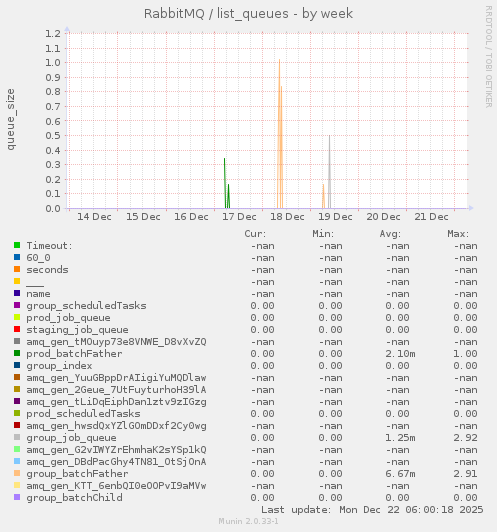Screen dimensions: 497x532
Task: Select amq_gen_hwsdQxYZlG0mDDxf2Cy0wg label
Action: coord(116,426)
